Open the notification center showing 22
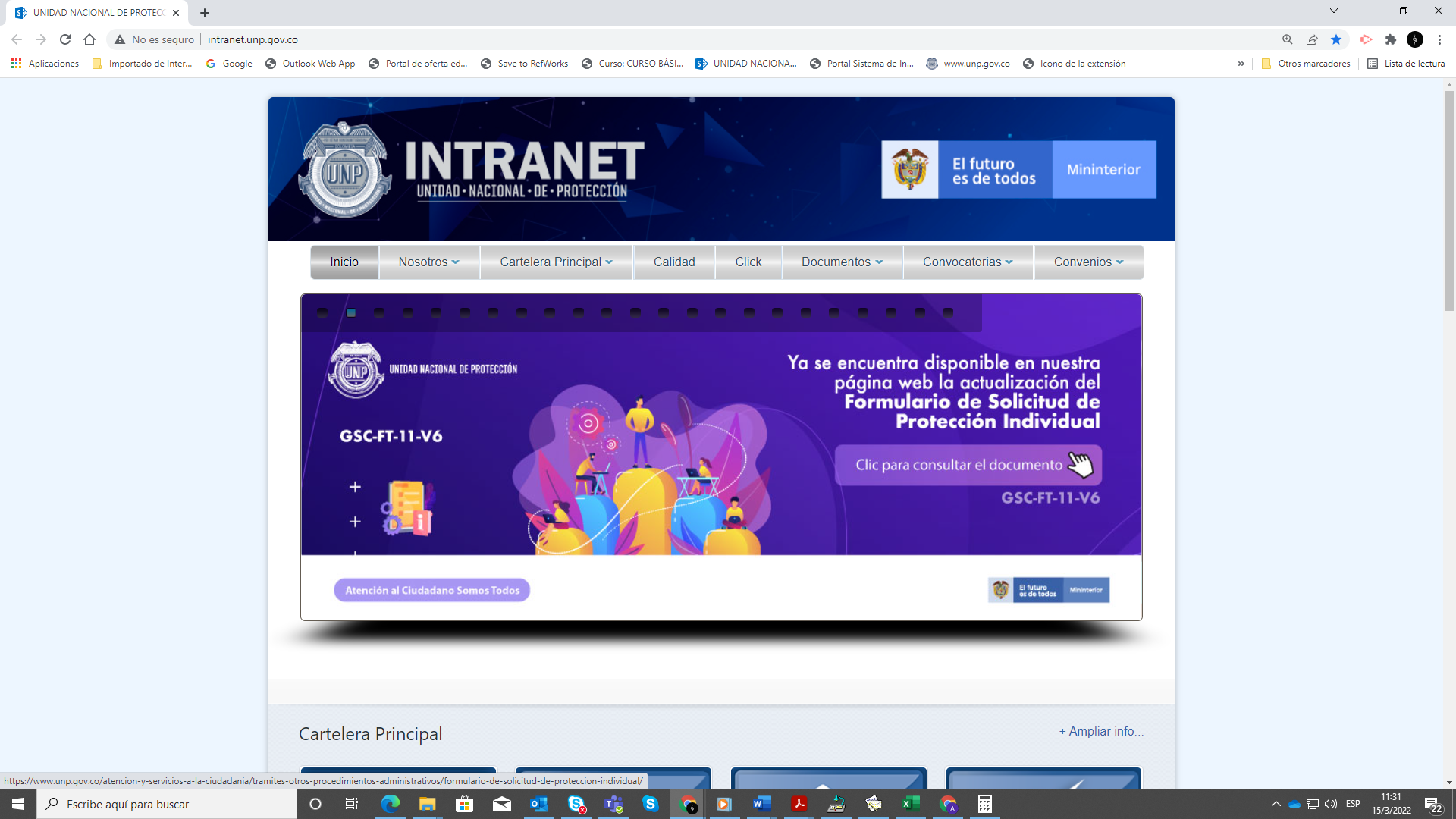Screen dimensions: 1456x819 click(1433, 805)
